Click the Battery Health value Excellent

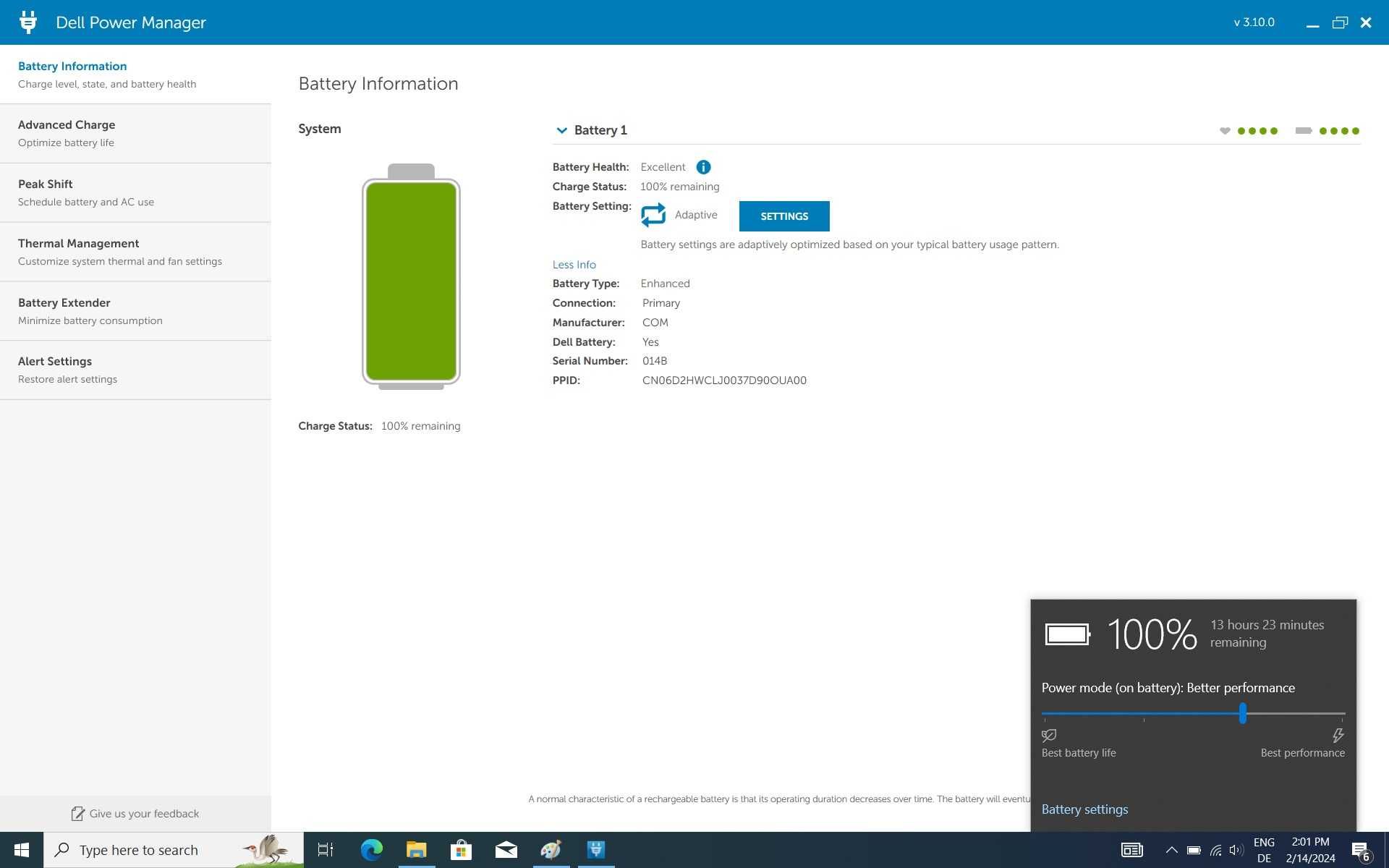click(x=663, y=167)
